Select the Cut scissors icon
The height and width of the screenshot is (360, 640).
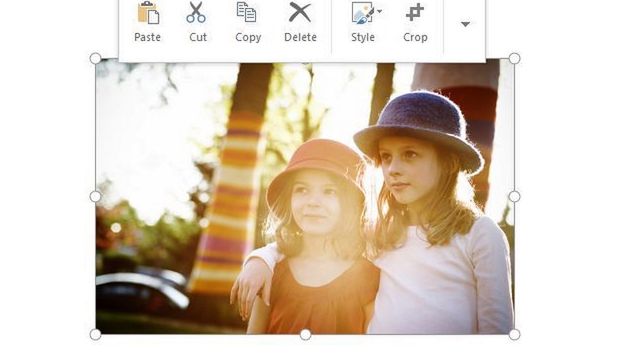196,12
